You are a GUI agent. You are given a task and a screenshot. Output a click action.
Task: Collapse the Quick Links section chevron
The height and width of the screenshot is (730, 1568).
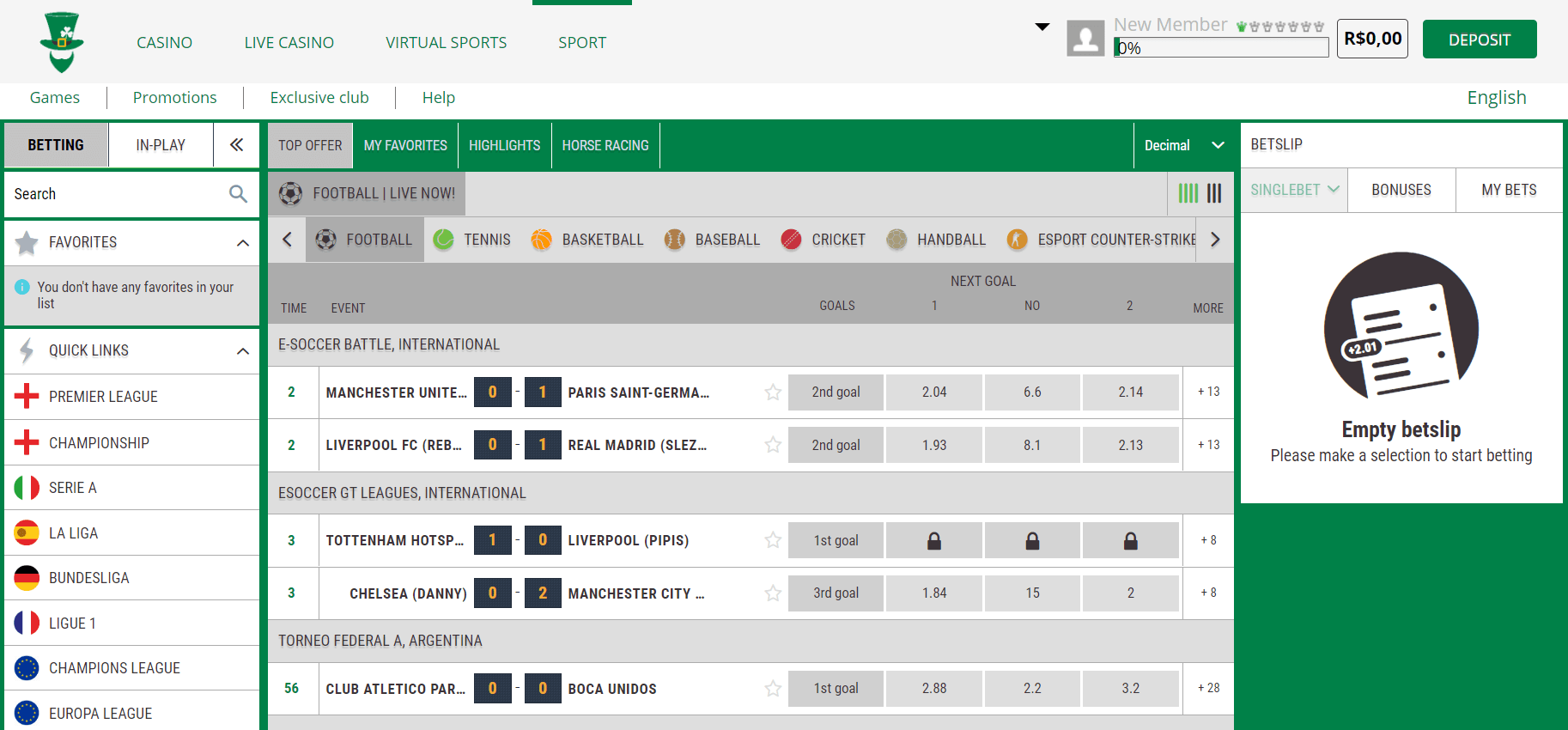point(243,351)
